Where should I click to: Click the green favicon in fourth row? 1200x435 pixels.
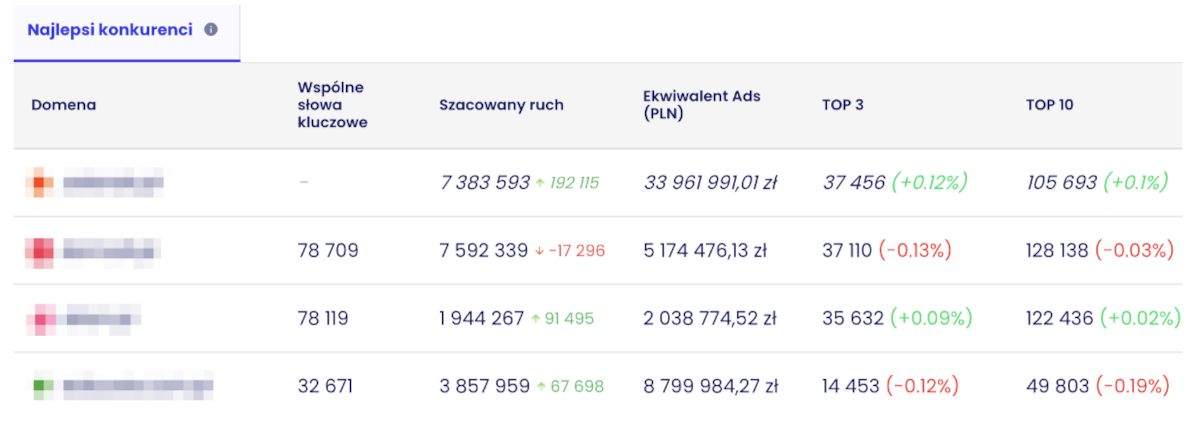(x=41, y=386)
